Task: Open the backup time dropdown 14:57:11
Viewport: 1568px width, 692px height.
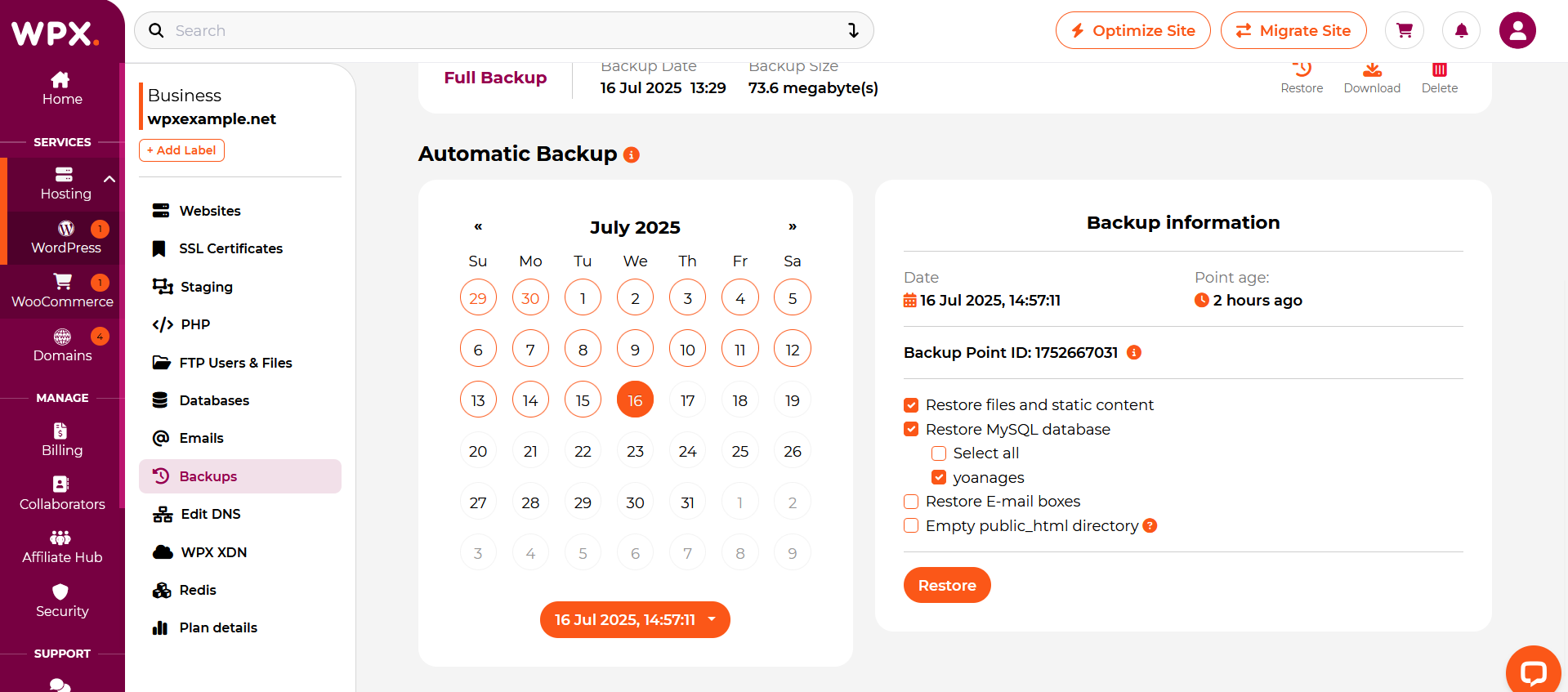Action: (x=635, y=620)
